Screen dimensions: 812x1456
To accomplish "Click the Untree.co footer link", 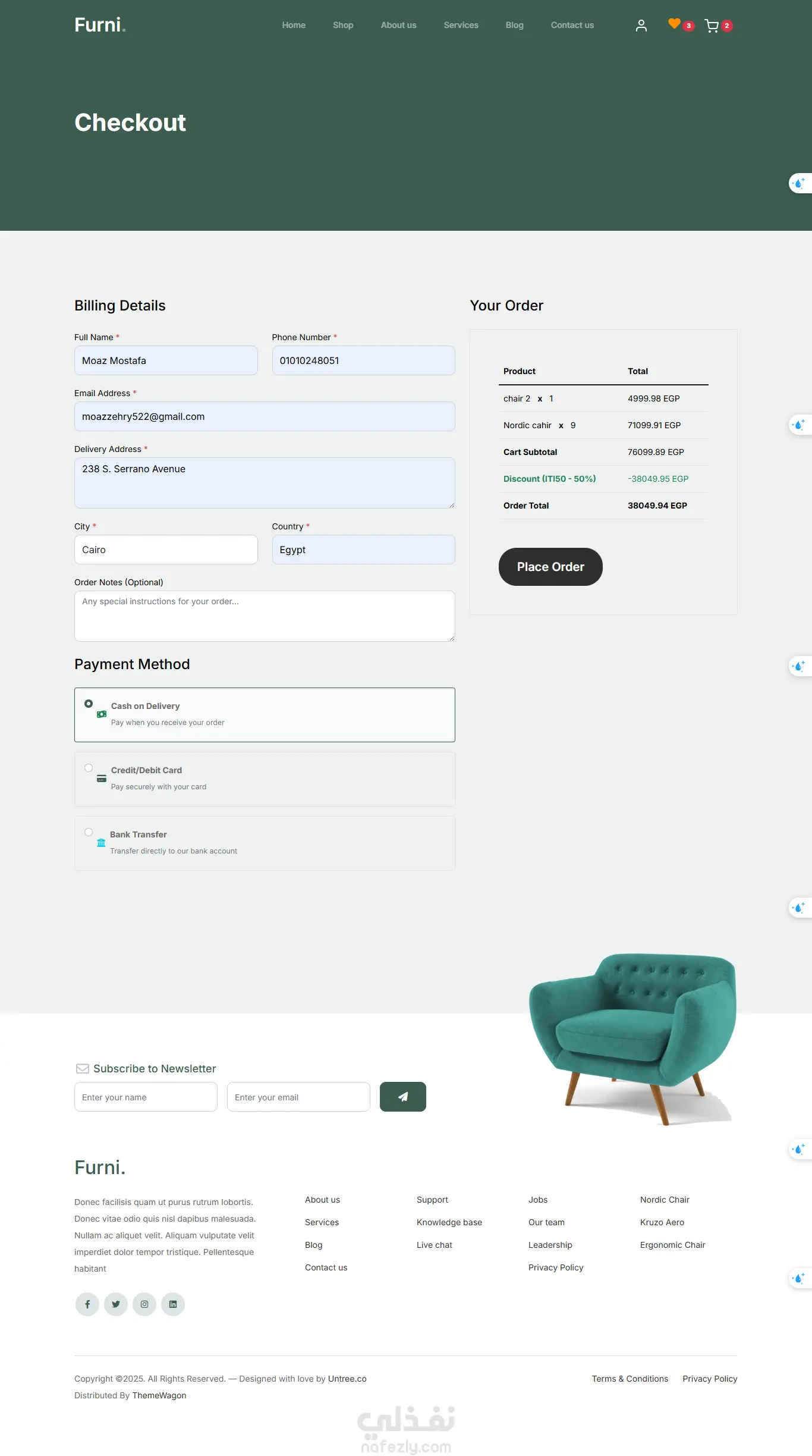I will (347, 1379).
